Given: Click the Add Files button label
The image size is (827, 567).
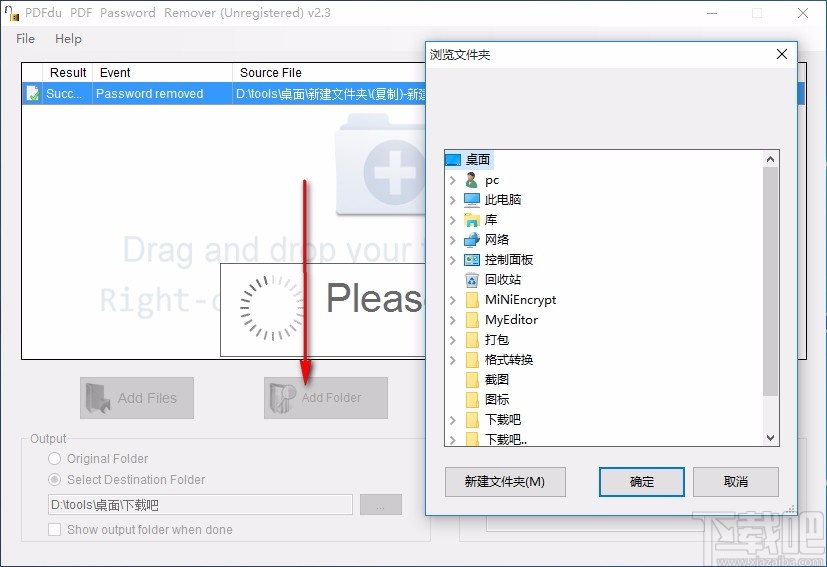Looking at the screenshot, I should pos(147,398).
